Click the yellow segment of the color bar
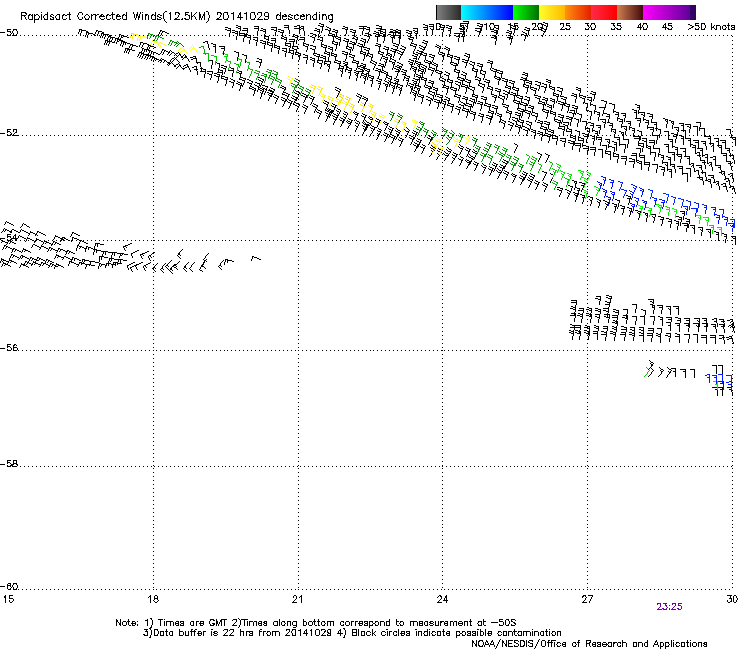The image size is (740, 650). click(552, 12)
